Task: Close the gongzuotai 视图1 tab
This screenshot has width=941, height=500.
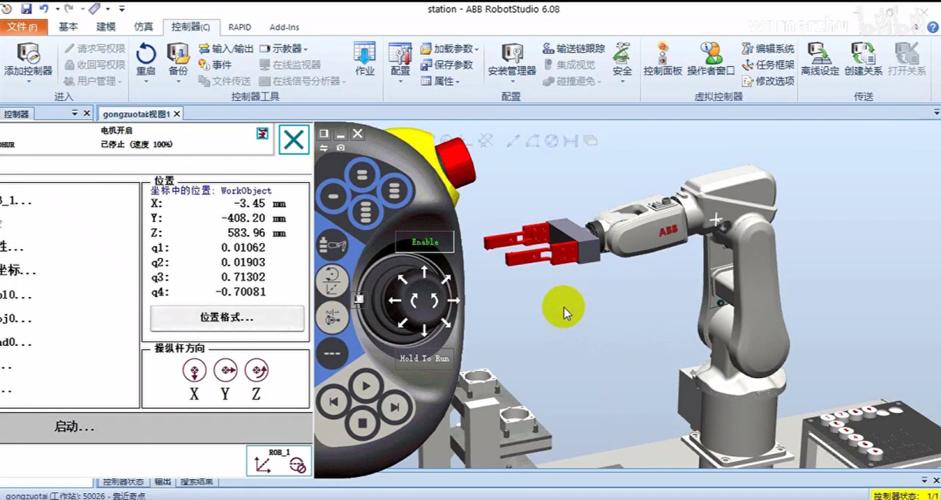Action: coord(177,113)
